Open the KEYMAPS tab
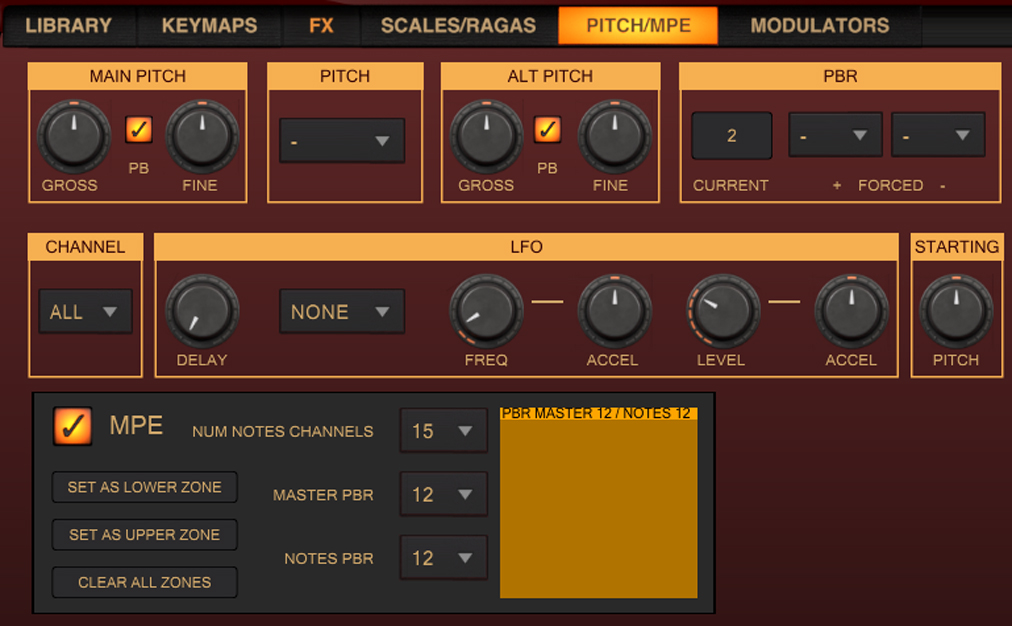The height and width of the screenshot is (626, 1012). [x=209, y=26]
